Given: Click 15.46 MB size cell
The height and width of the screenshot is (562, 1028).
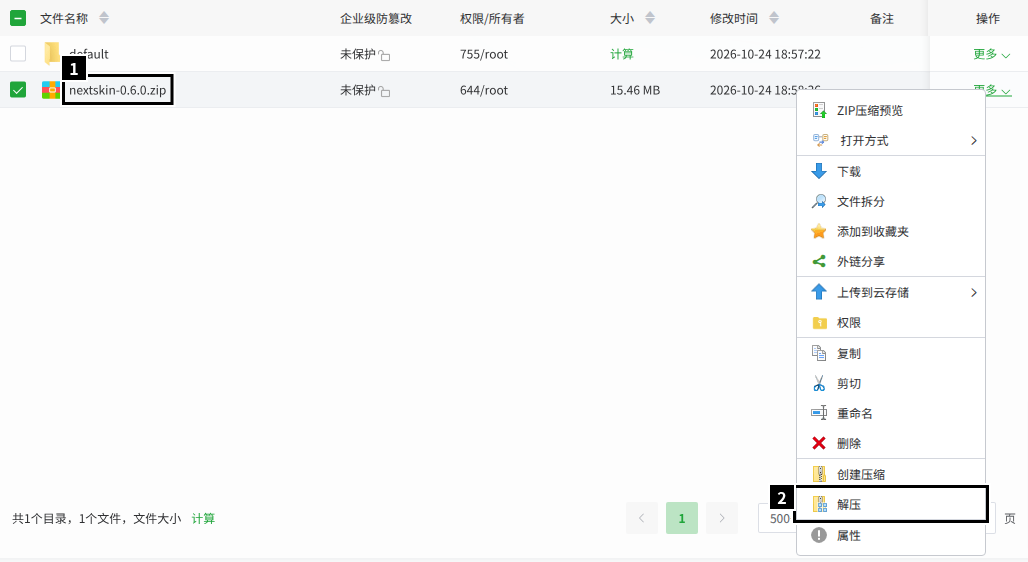Looking at the screenshot, I should [635, 90].
